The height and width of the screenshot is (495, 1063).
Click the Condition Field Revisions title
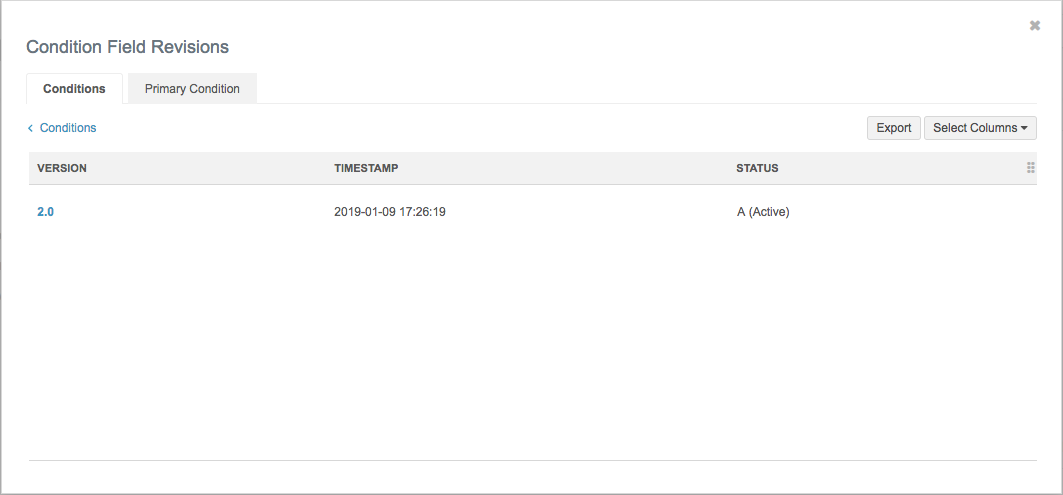127,47
